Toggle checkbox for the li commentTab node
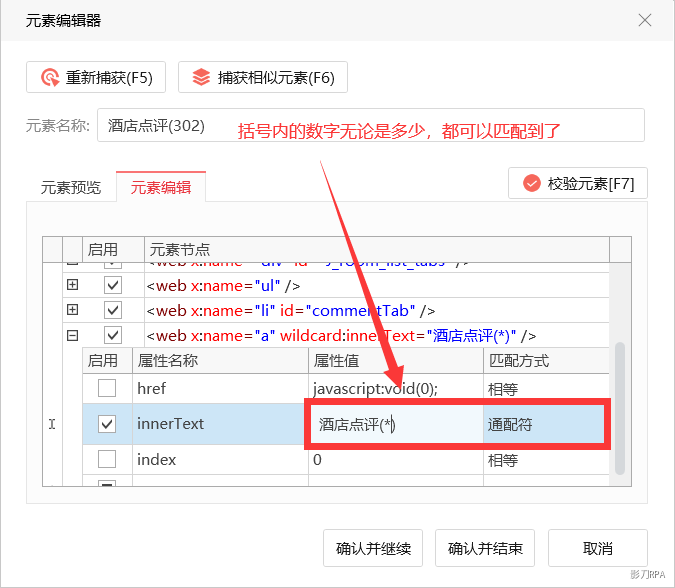The image size is (675, 588). (113, 311)
